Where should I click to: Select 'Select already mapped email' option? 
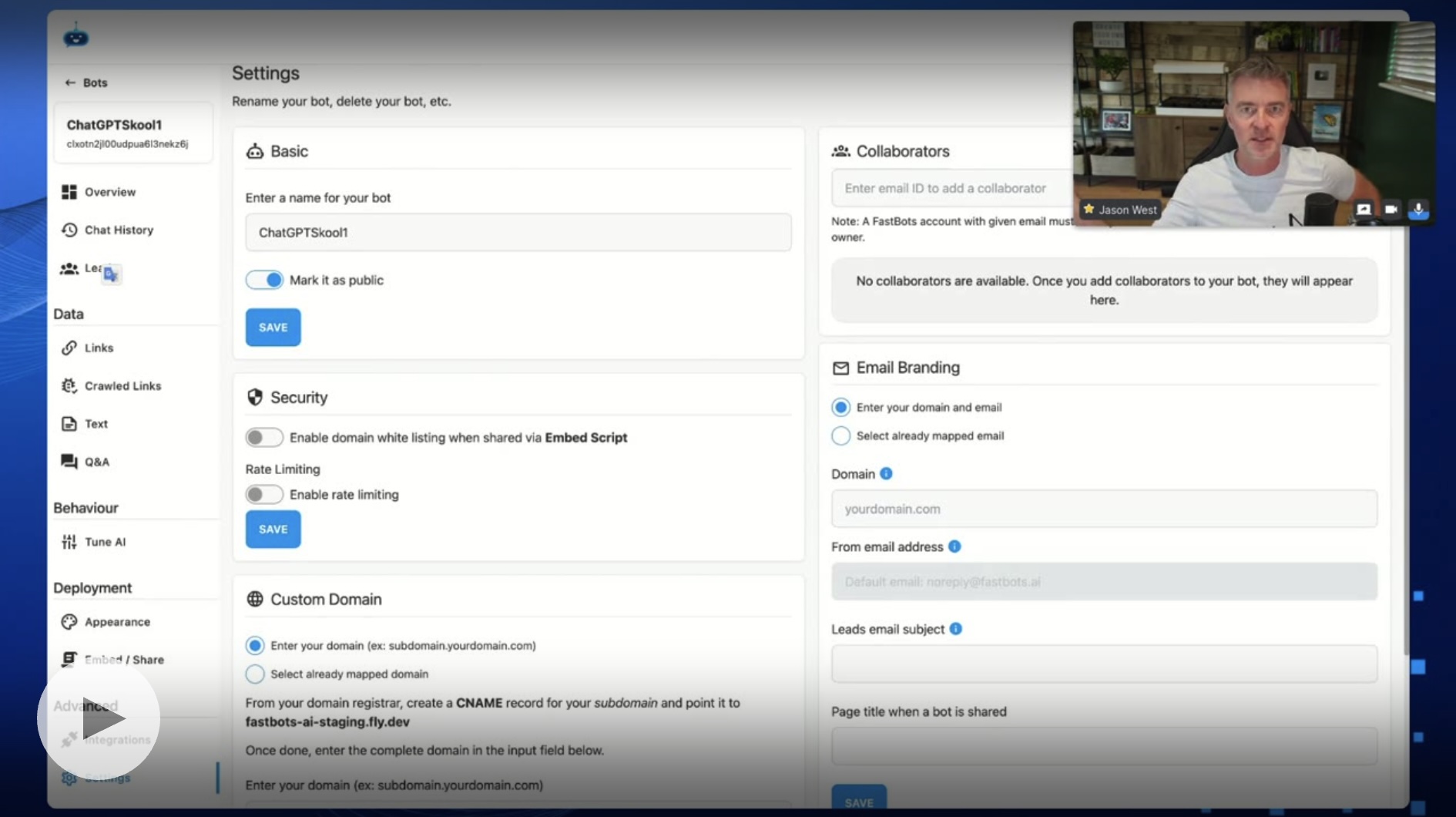point(840,435)
